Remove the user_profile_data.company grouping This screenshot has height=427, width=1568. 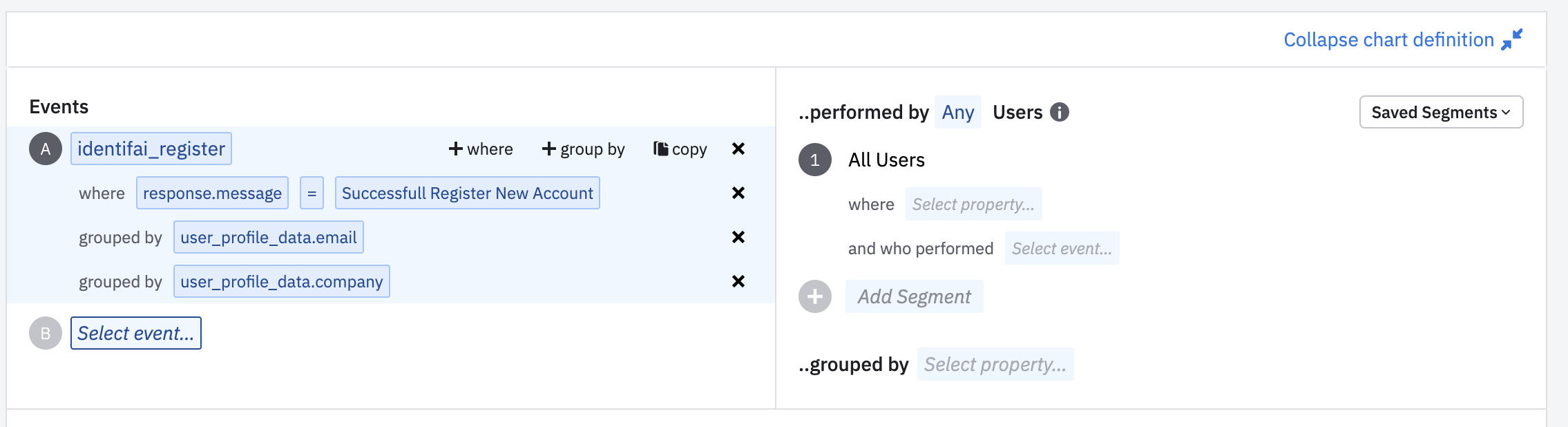click(738, 281)
